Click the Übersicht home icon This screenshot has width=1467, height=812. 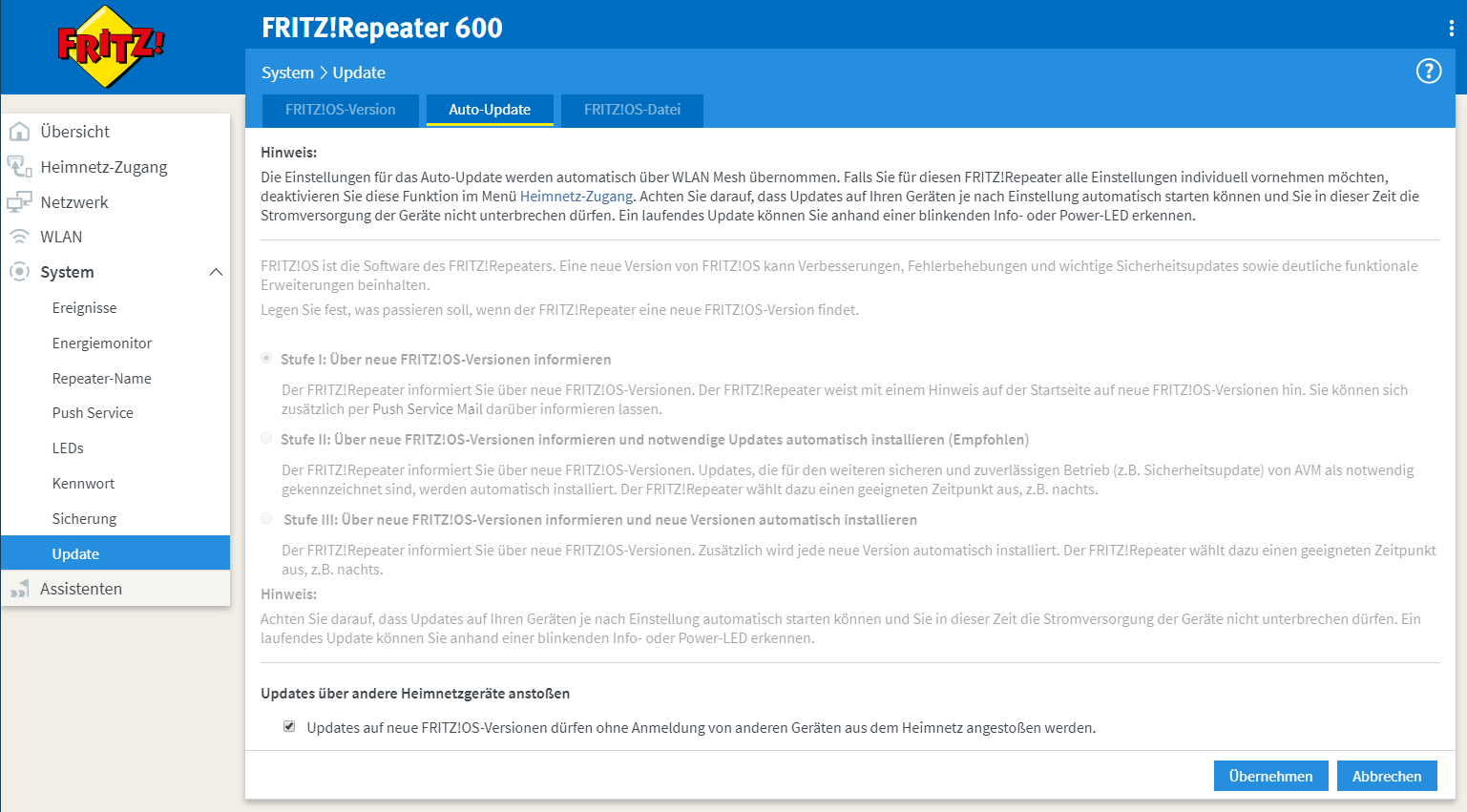(x=19, y=132)
